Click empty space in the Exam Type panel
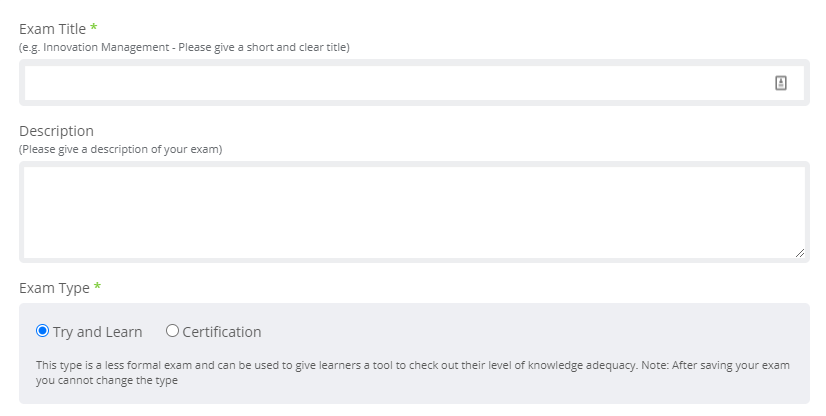 point(527,332)
